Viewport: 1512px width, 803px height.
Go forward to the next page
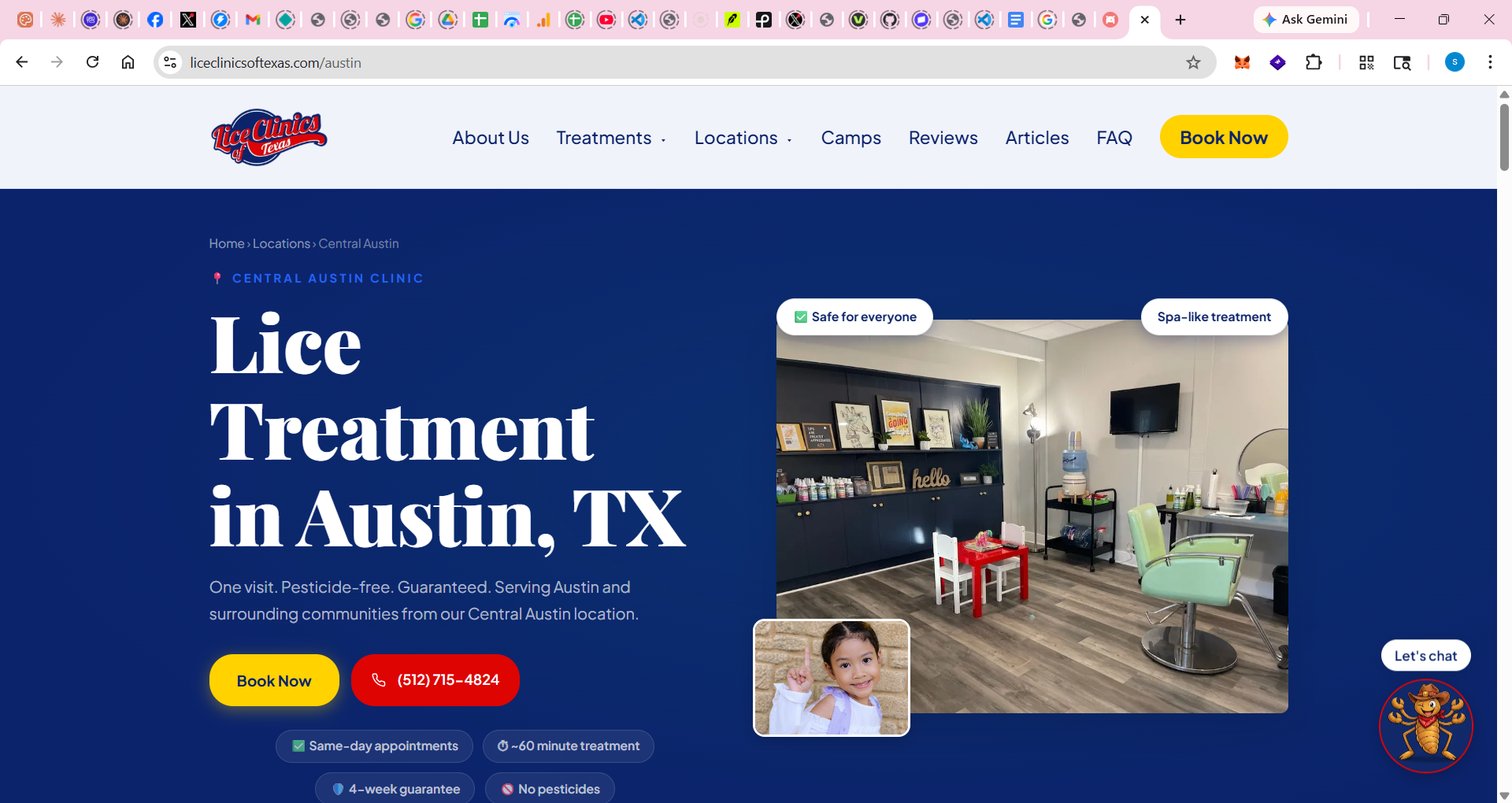pos(57,62)
